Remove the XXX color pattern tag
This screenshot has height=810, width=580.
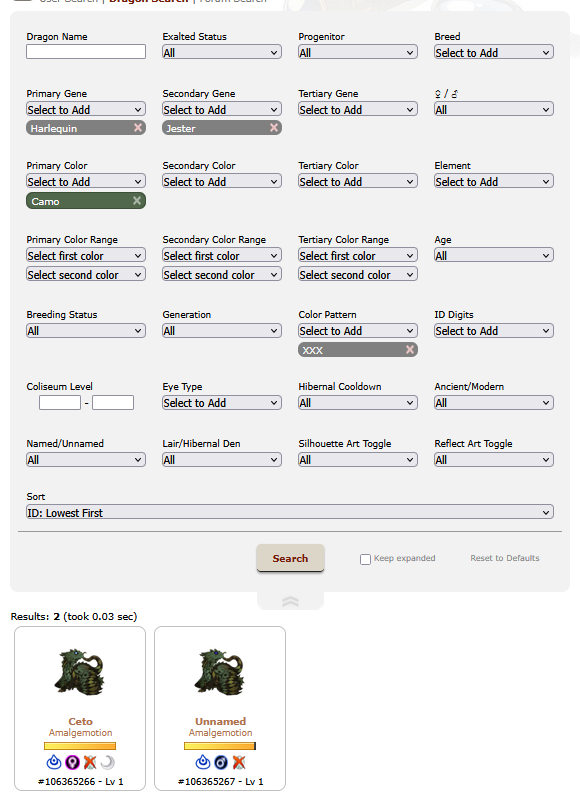click(x=410, y=350)
